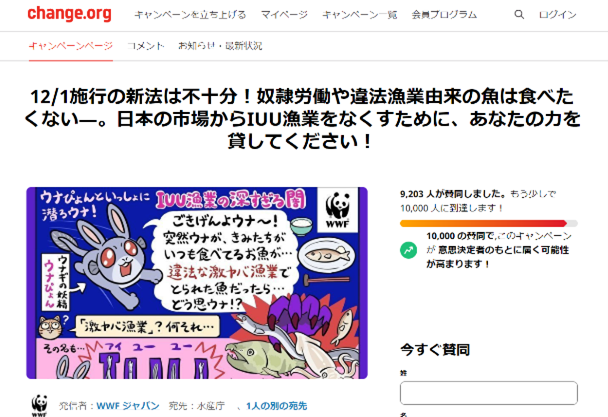Viewport: 608px width, 417px height.
Task: Click the green trending arrow icon
Action: [x=408, y=250]
